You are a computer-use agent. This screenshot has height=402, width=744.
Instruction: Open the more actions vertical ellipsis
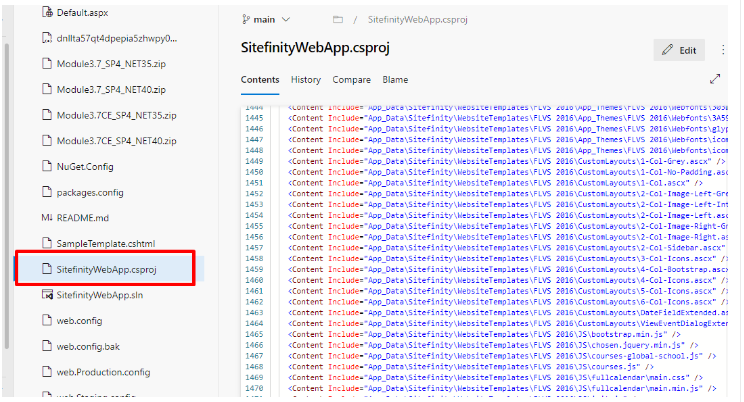click(723, 50)
